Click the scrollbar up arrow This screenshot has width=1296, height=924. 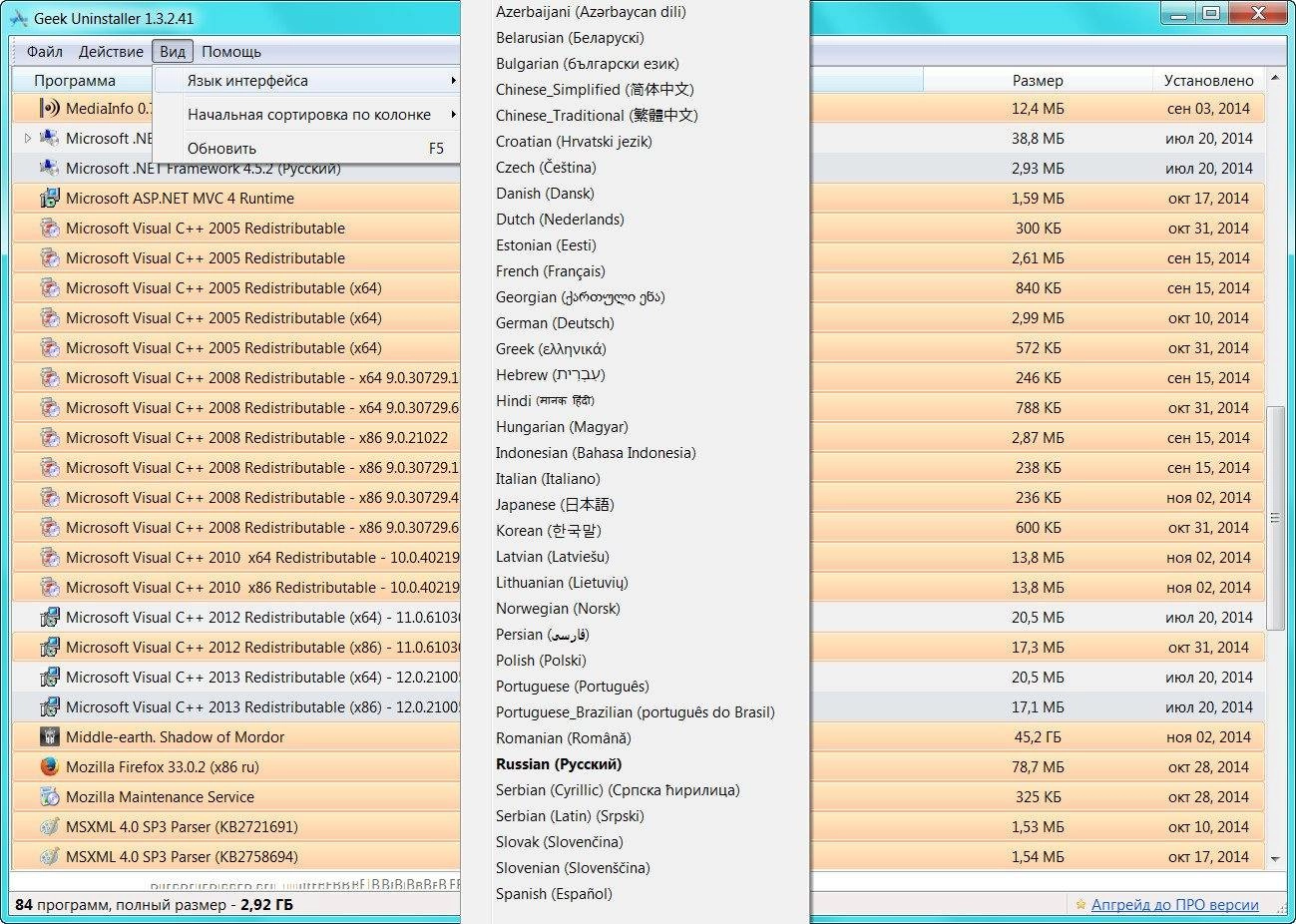pos(1275,78)
